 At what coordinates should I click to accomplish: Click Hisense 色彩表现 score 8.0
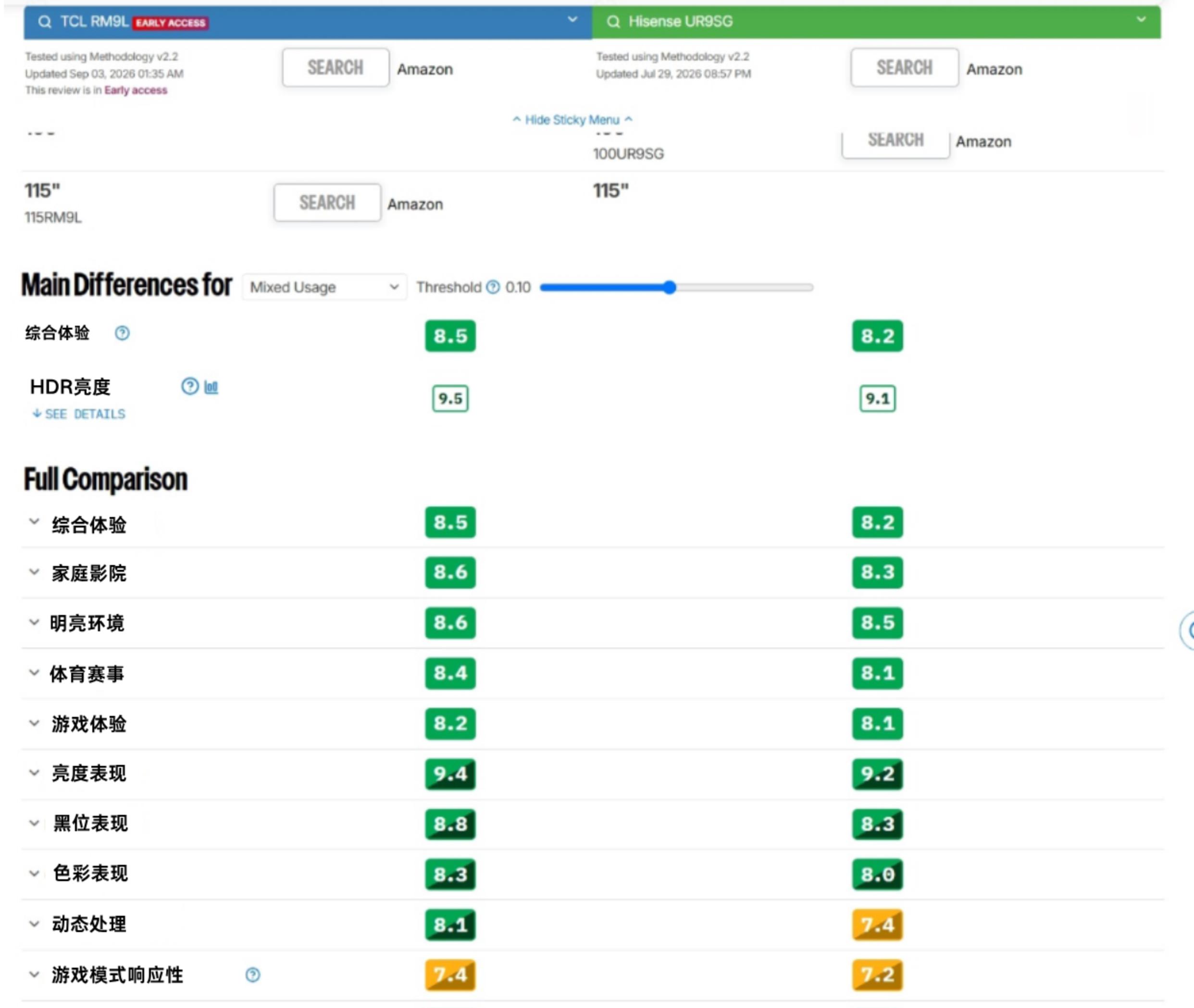pyautogui.click(x=877, y=874)
